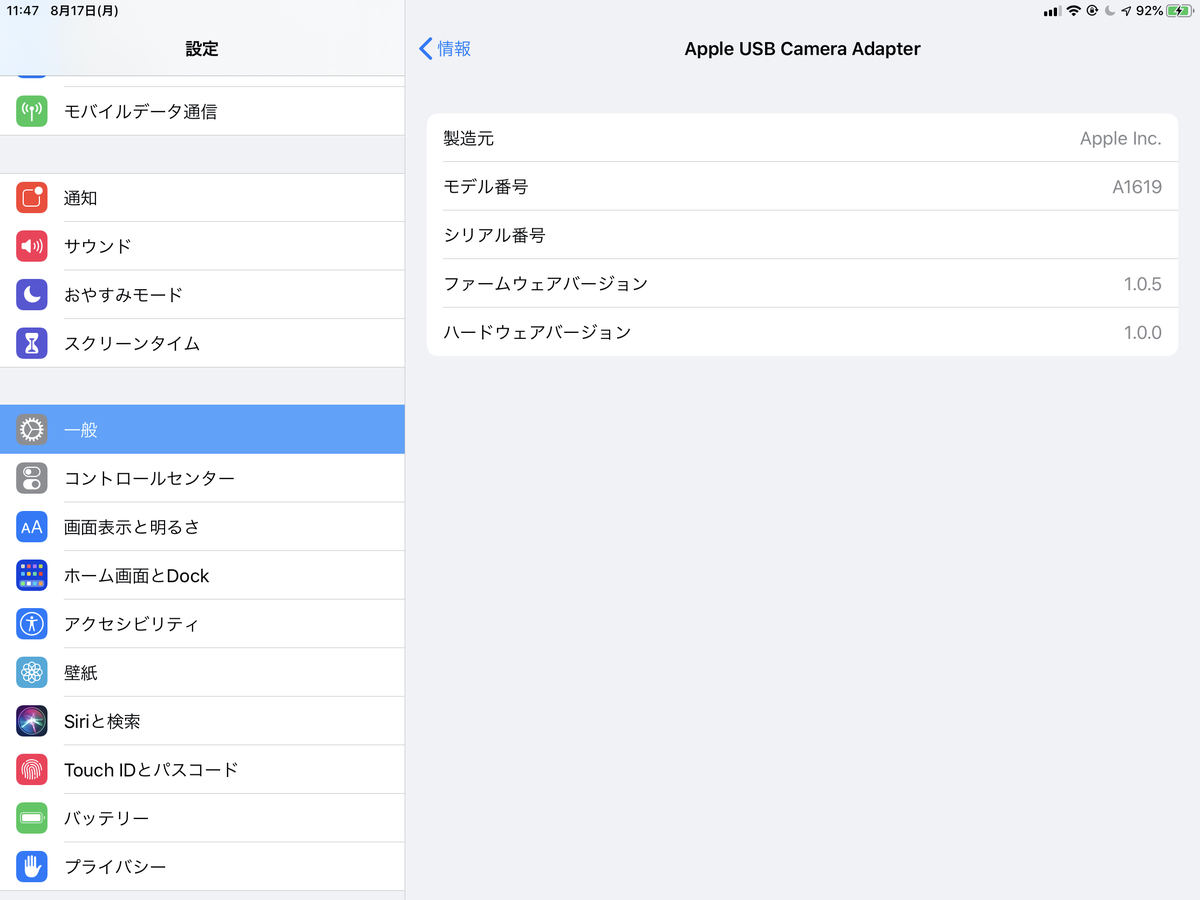The height and width of the screenshot is (900, 1200).
Task: Open 壁紙 (Wallpaper) settings
Action: click(202, 672)
